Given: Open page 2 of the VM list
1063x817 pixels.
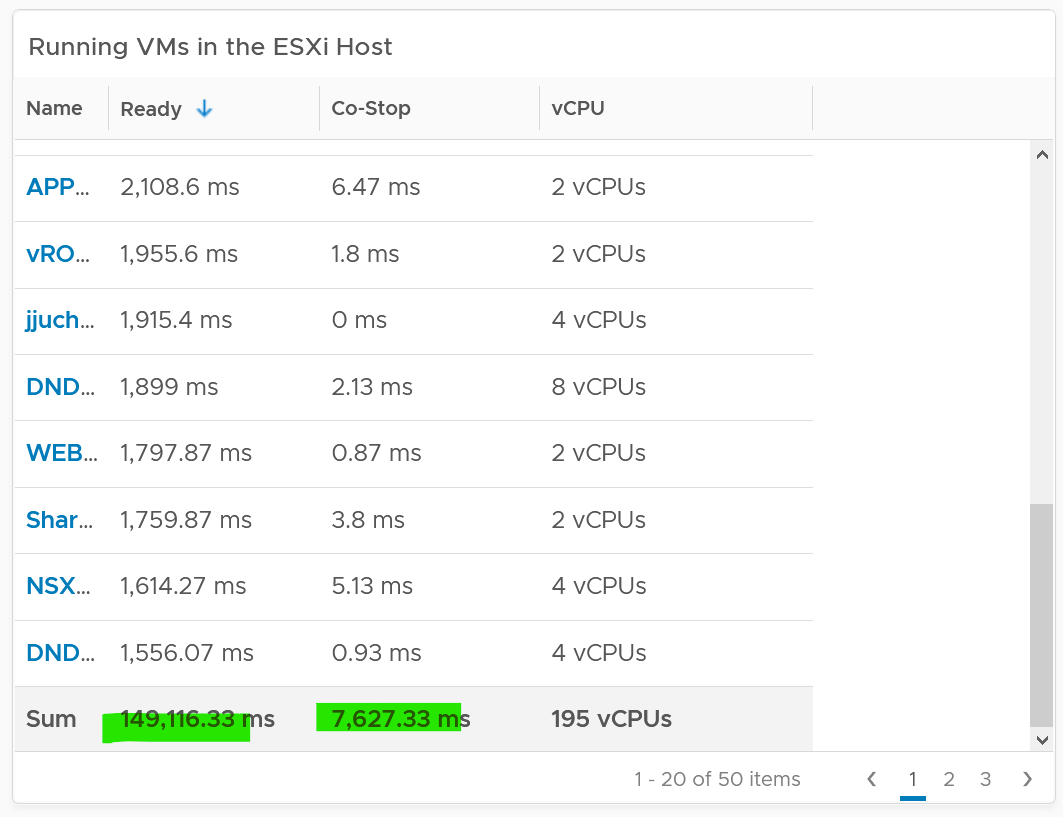Looking at the screenshot, I should pyautogui.click(x=949, y=779).
